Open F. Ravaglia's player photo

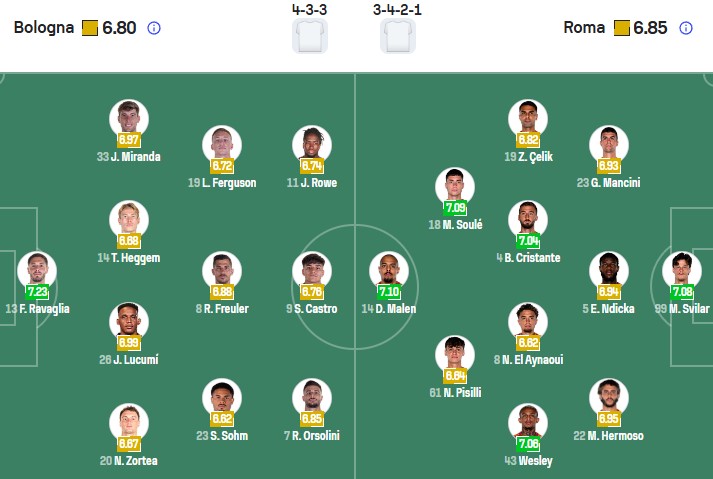click(37, 270)
